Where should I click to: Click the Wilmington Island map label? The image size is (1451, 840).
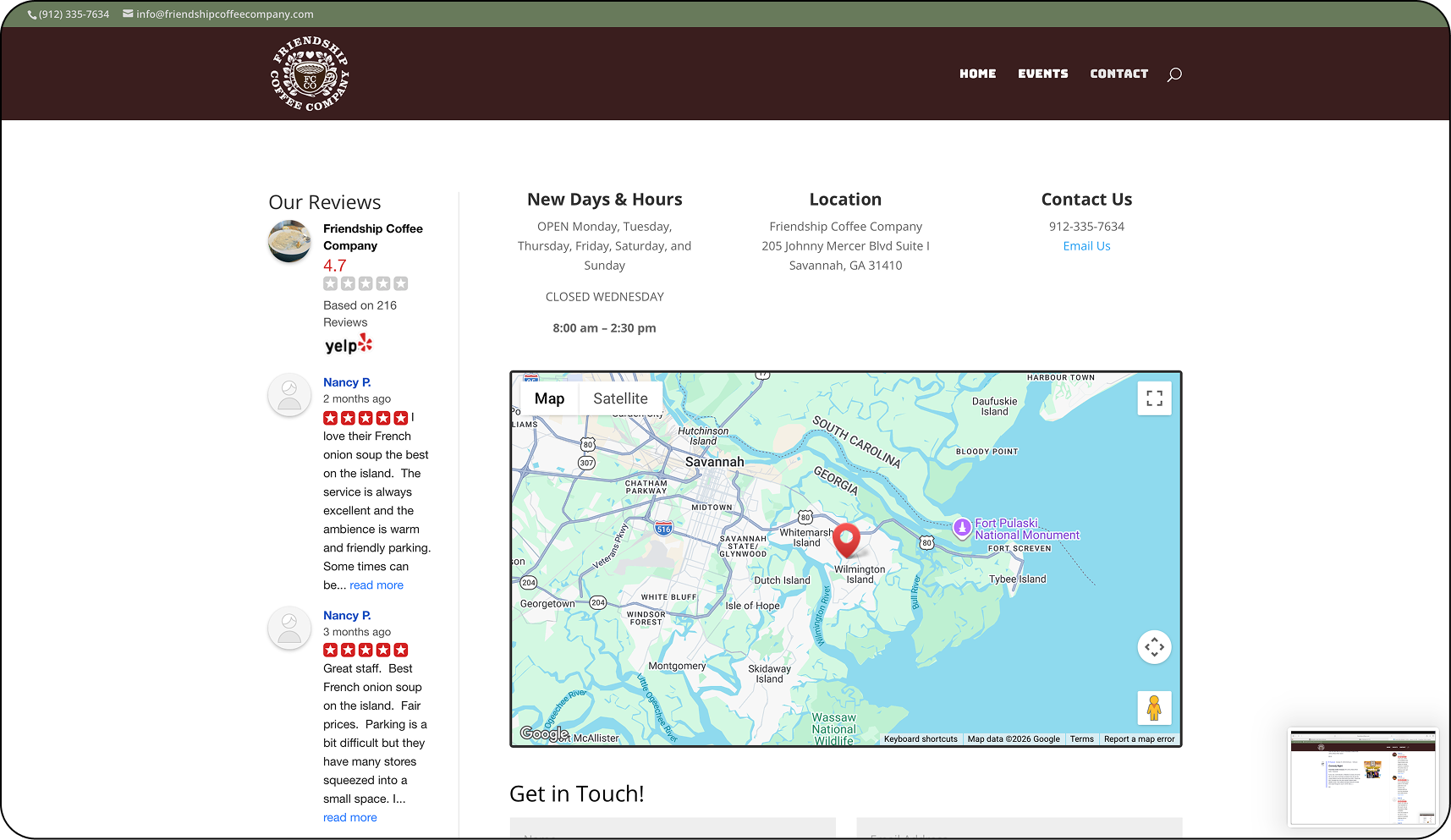860,574
